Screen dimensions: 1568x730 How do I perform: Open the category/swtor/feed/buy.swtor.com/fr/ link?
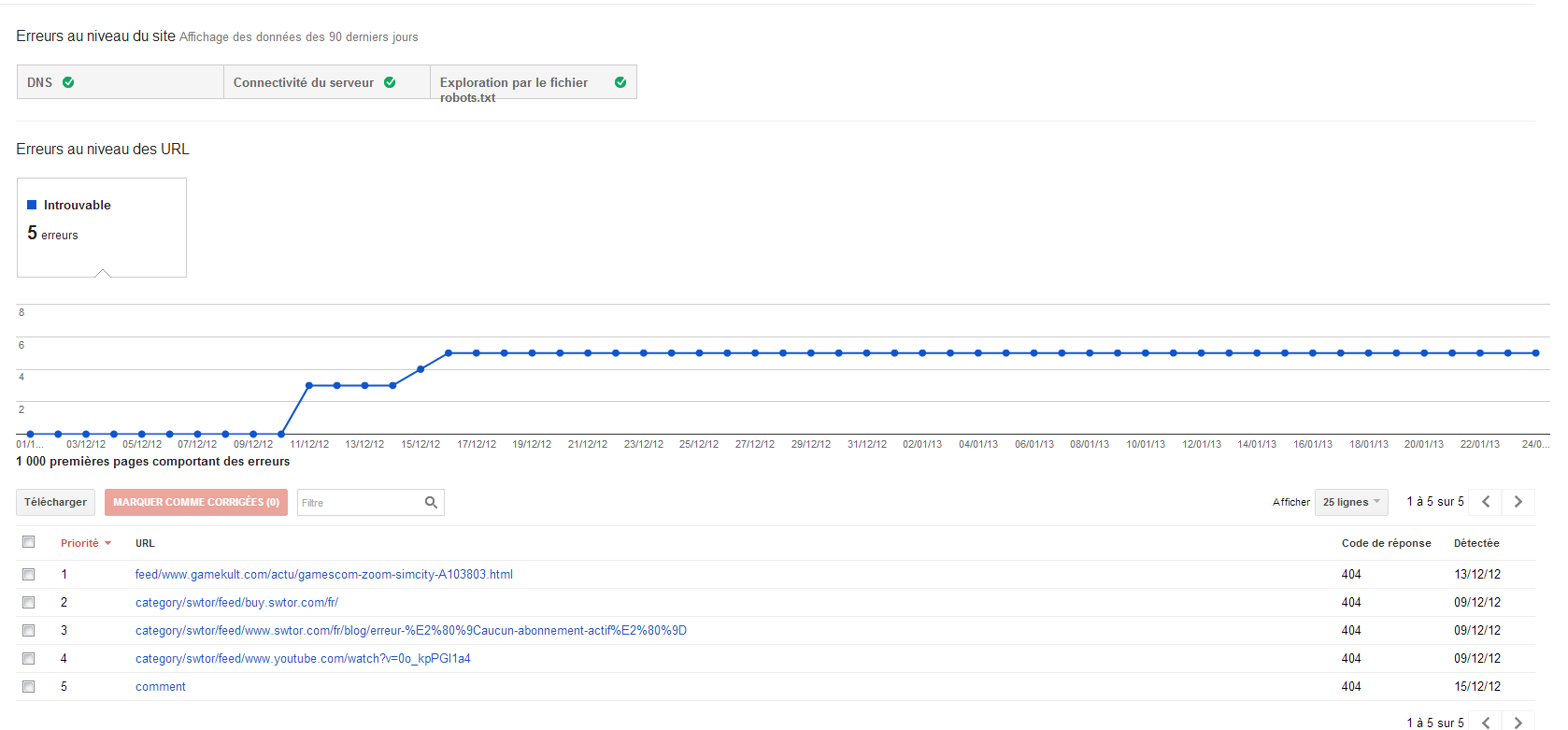coord(236,602)
